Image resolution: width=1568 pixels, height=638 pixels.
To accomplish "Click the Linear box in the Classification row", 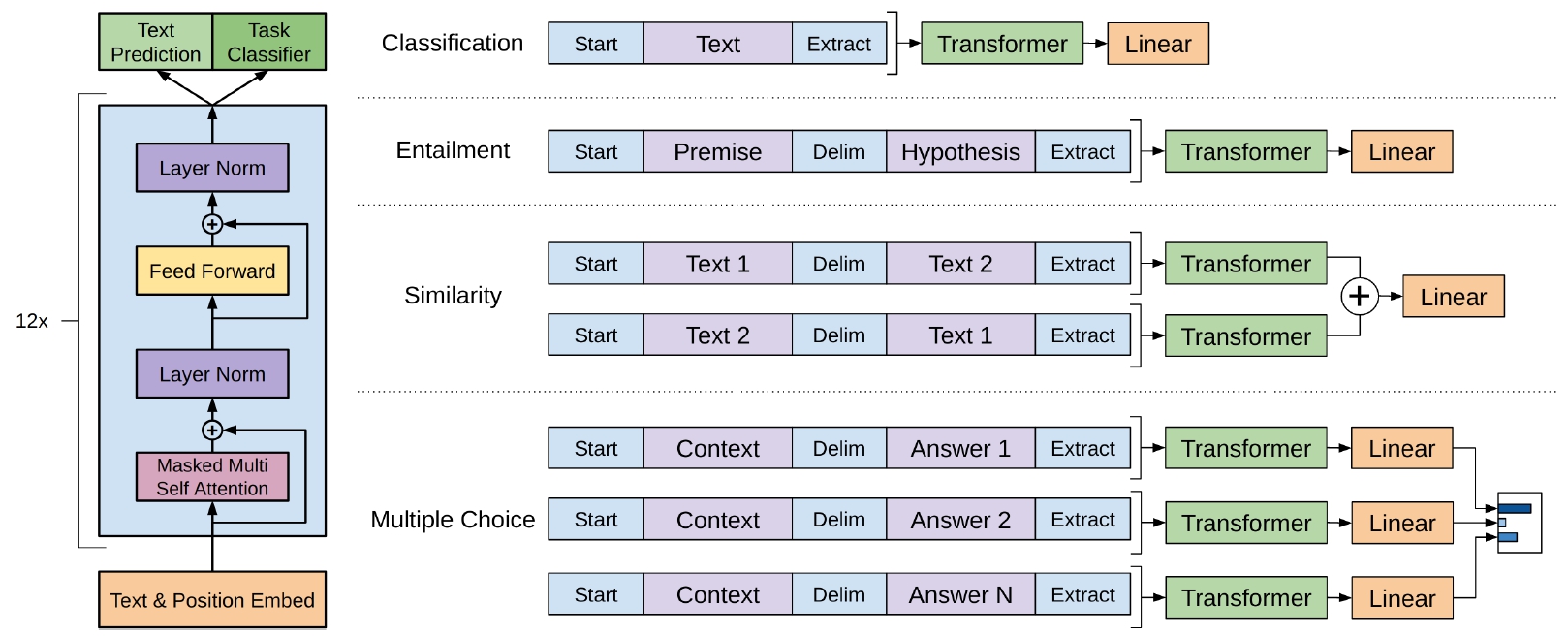I will click(x=1157, y=45).
